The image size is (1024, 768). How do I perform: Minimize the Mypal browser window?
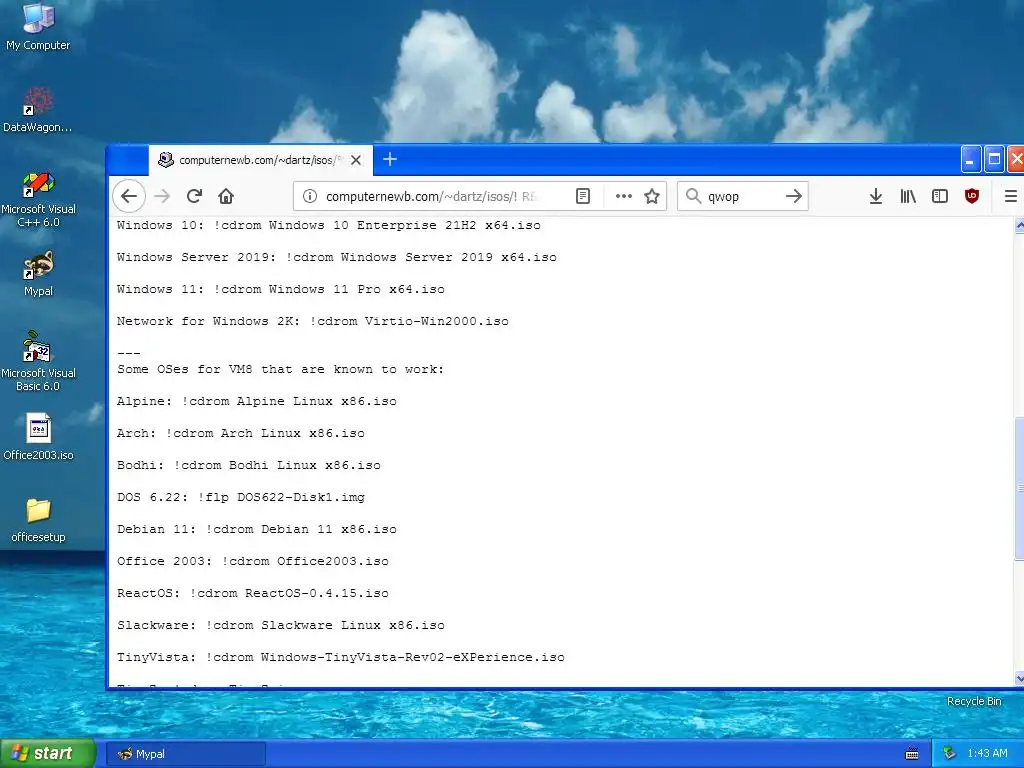tap(970, 160)
